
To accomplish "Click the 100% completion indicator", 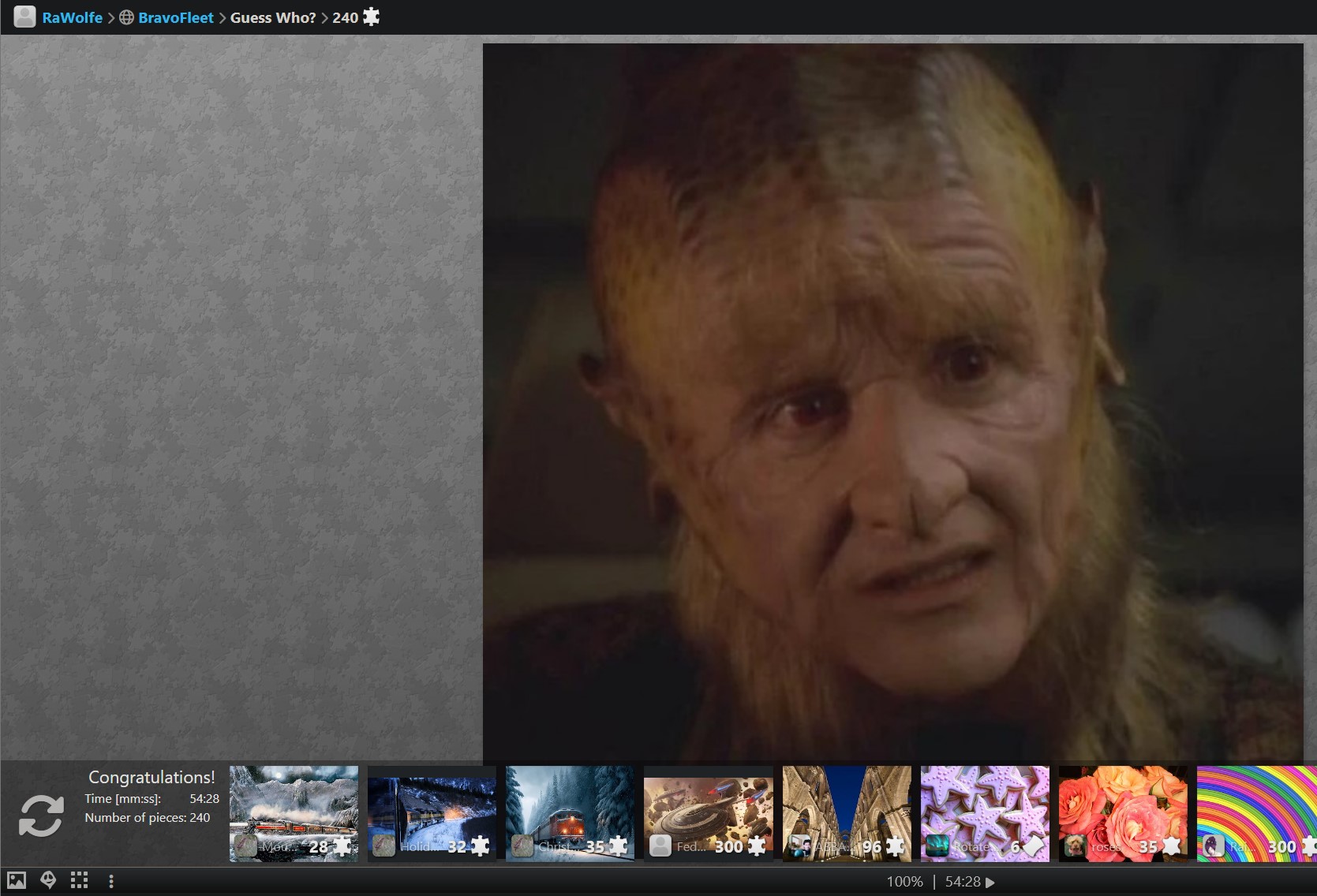I will pyautogui.click(x=904, y=881).
